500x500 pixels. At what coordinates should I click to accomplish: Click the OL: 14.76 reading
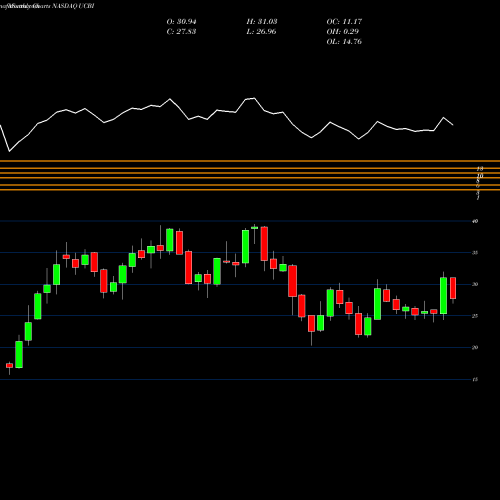pos(344,42)
